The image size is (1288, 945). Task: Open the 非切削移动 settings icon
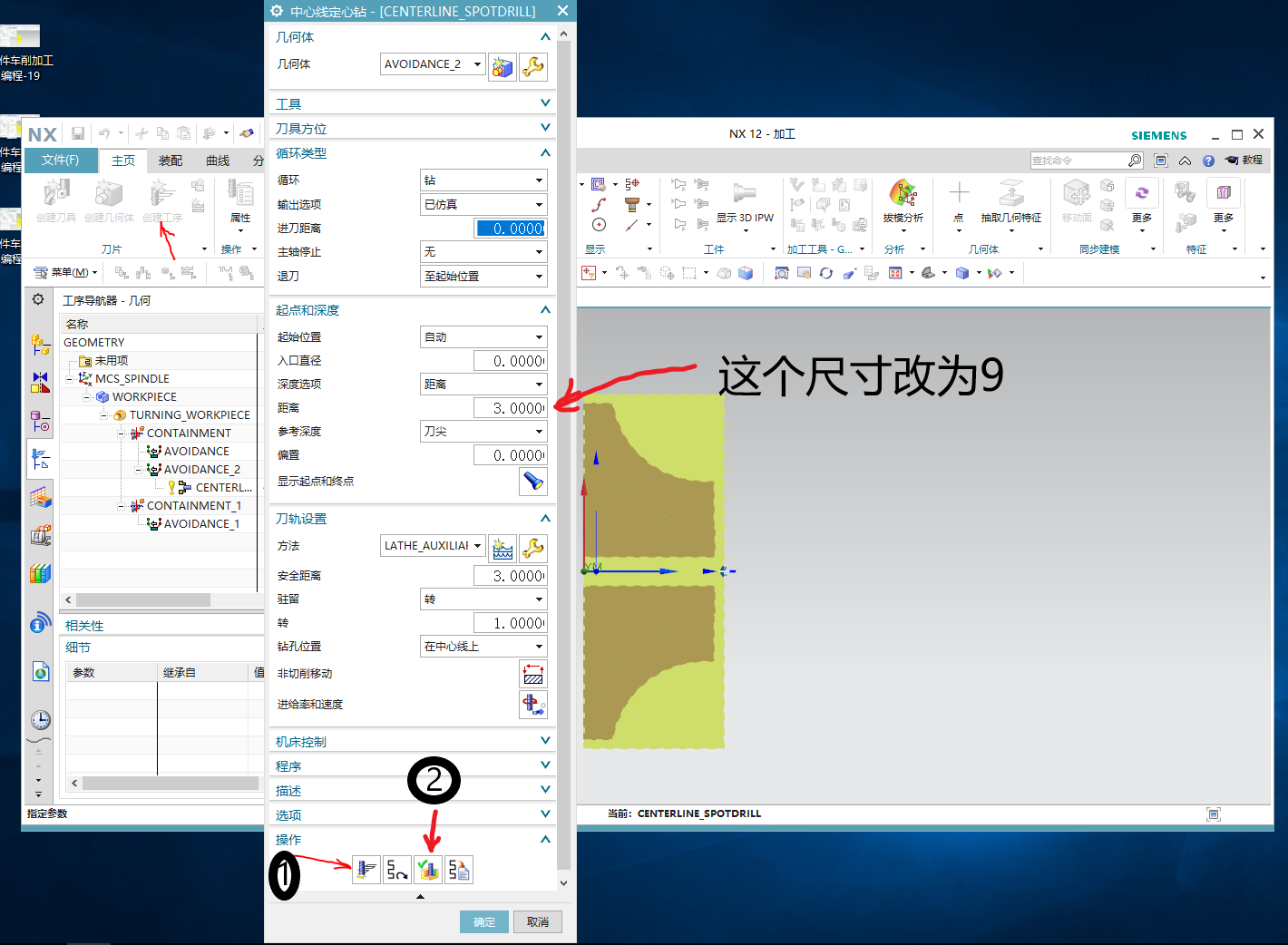click(533, 673)
